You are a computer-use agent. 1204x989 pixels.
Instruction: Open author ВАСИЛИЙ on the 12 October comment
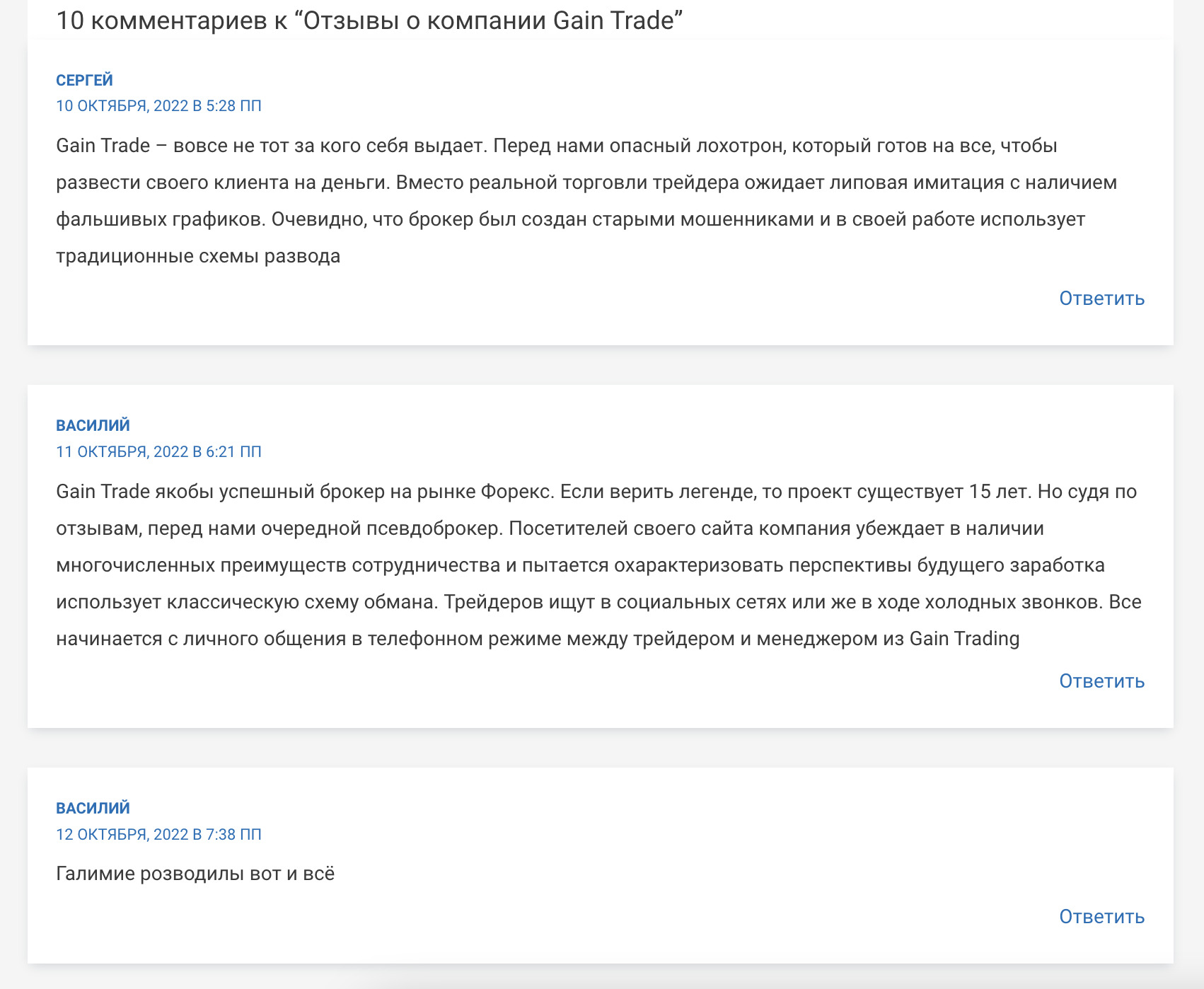pos(93,809)
